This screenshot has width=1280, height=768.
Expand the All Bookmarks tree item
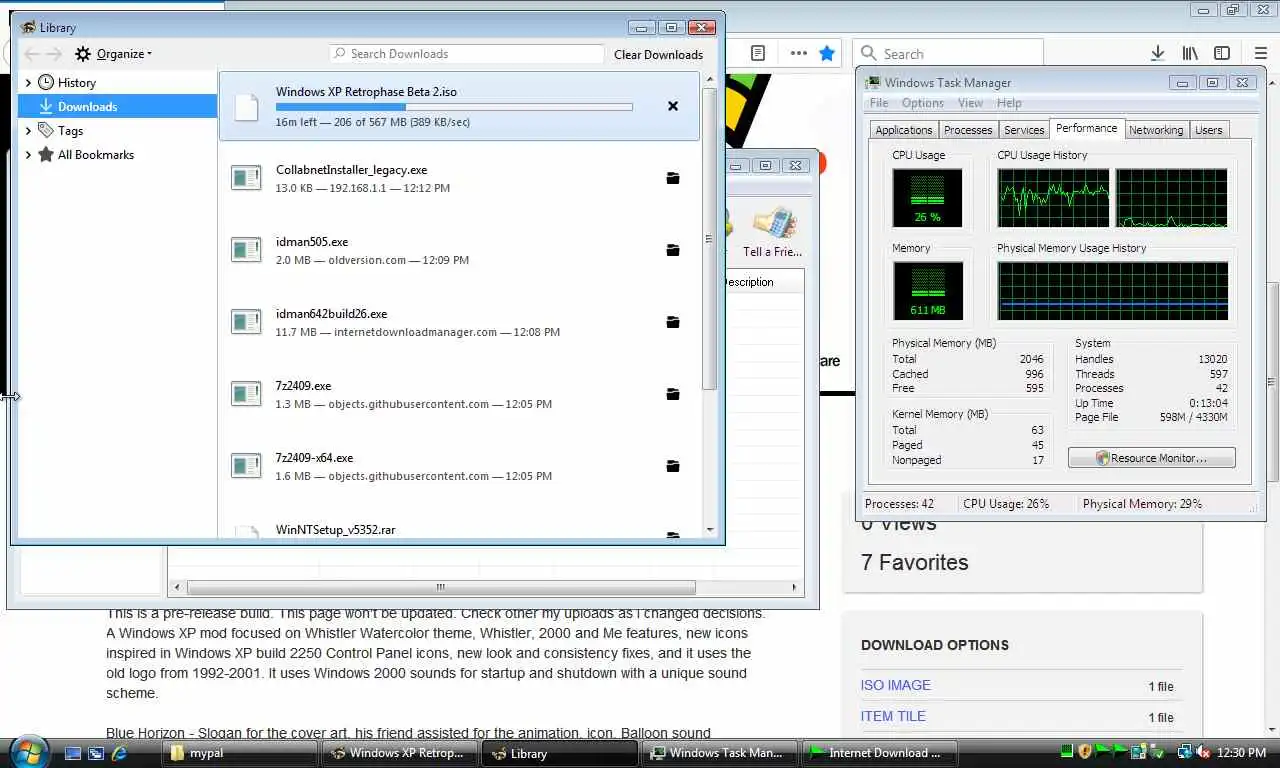click(x=28, y=155)
